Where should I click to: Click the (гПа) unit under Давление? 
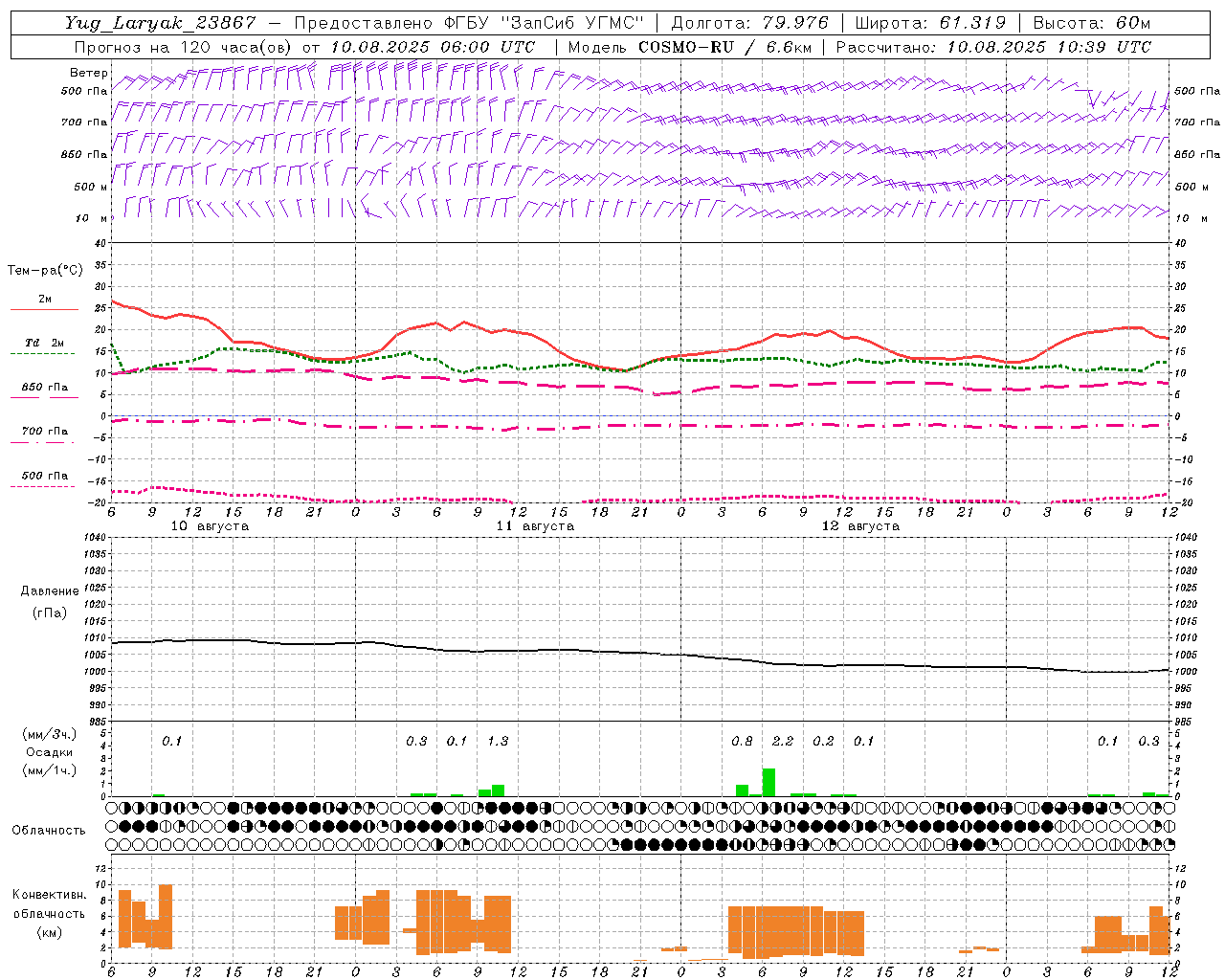tap(50, 612)
